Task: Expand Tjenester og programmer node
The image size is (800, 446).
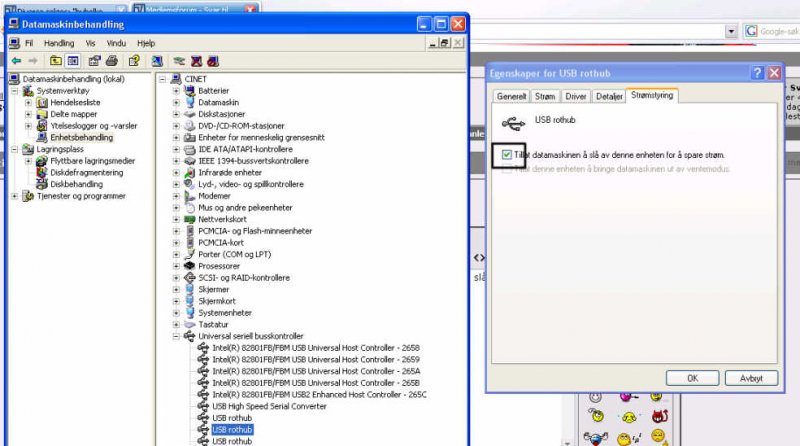Action: point(15,196)
